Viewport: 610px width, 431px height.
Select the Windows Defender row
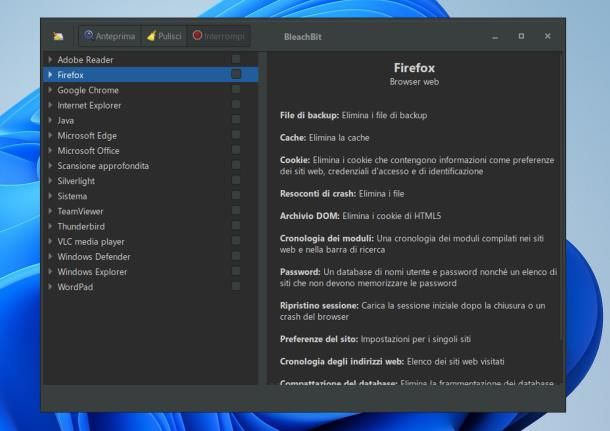click(151, 257)
